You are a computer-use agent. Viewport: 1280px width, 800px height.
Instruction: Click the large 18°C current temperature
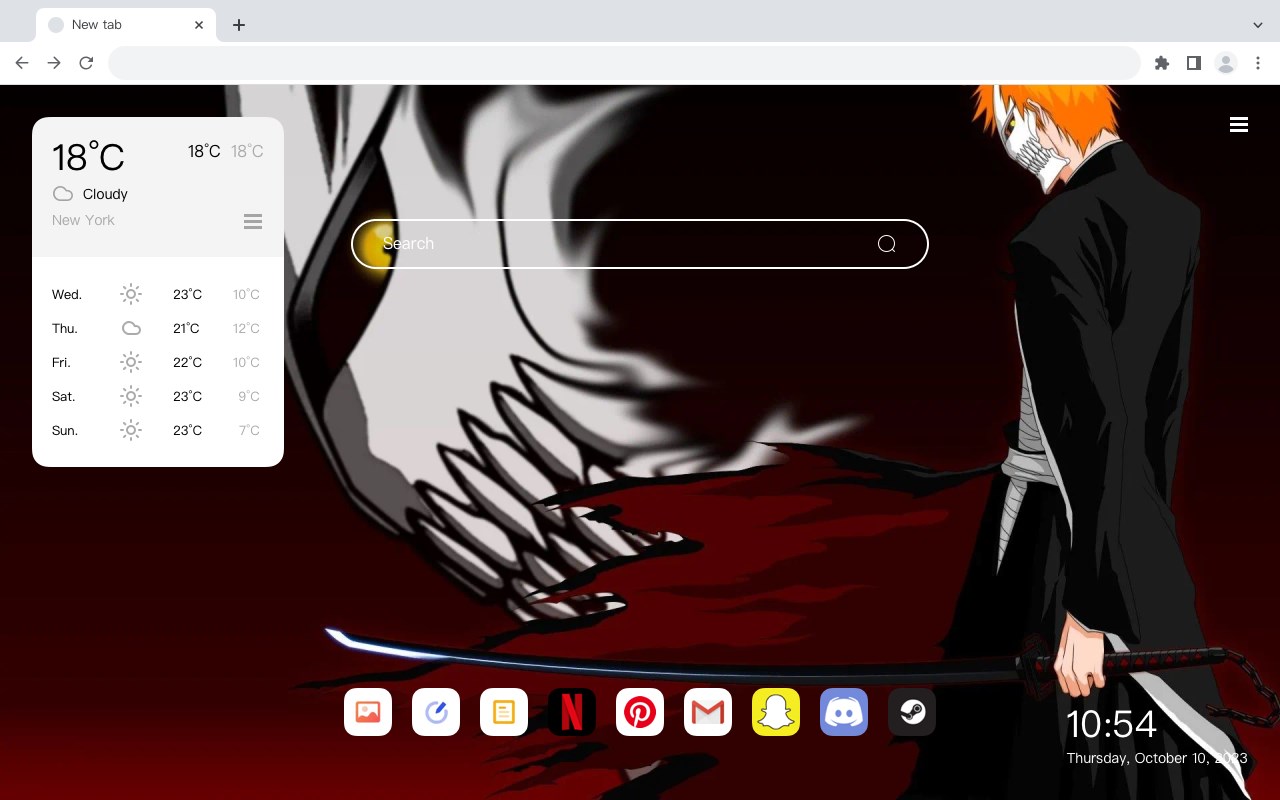88,157
